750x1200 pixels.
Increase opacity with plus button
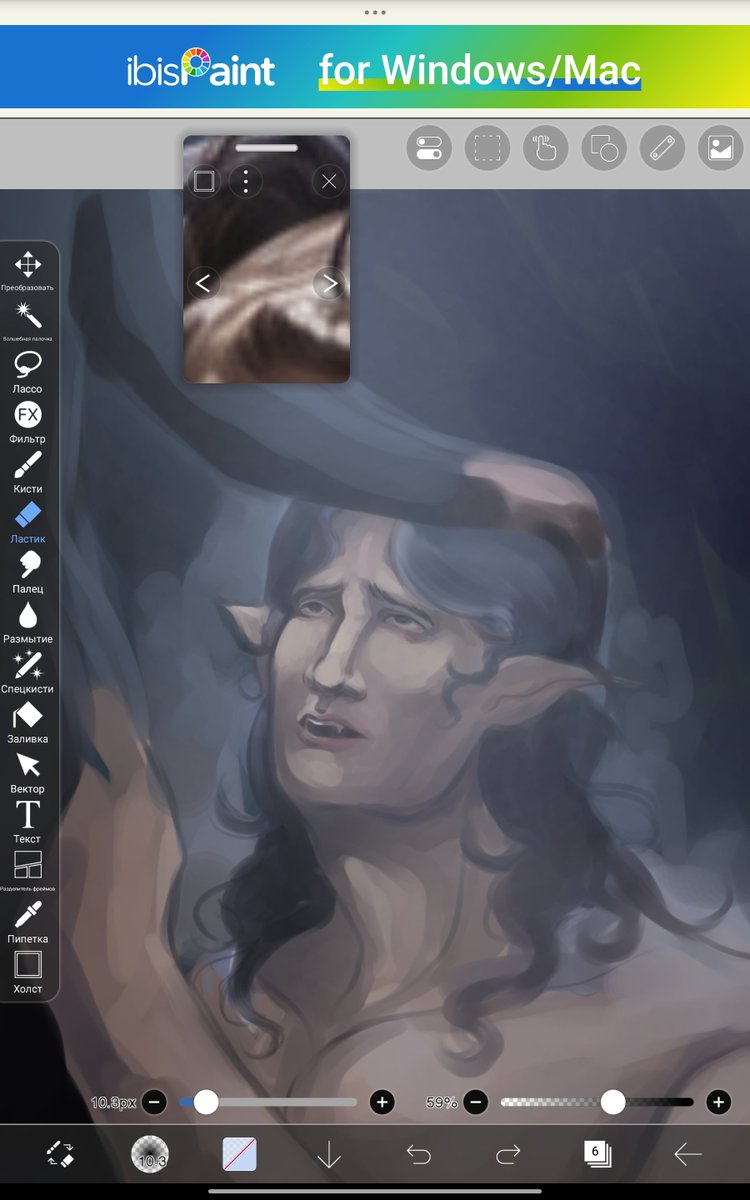click(718, 1102)
